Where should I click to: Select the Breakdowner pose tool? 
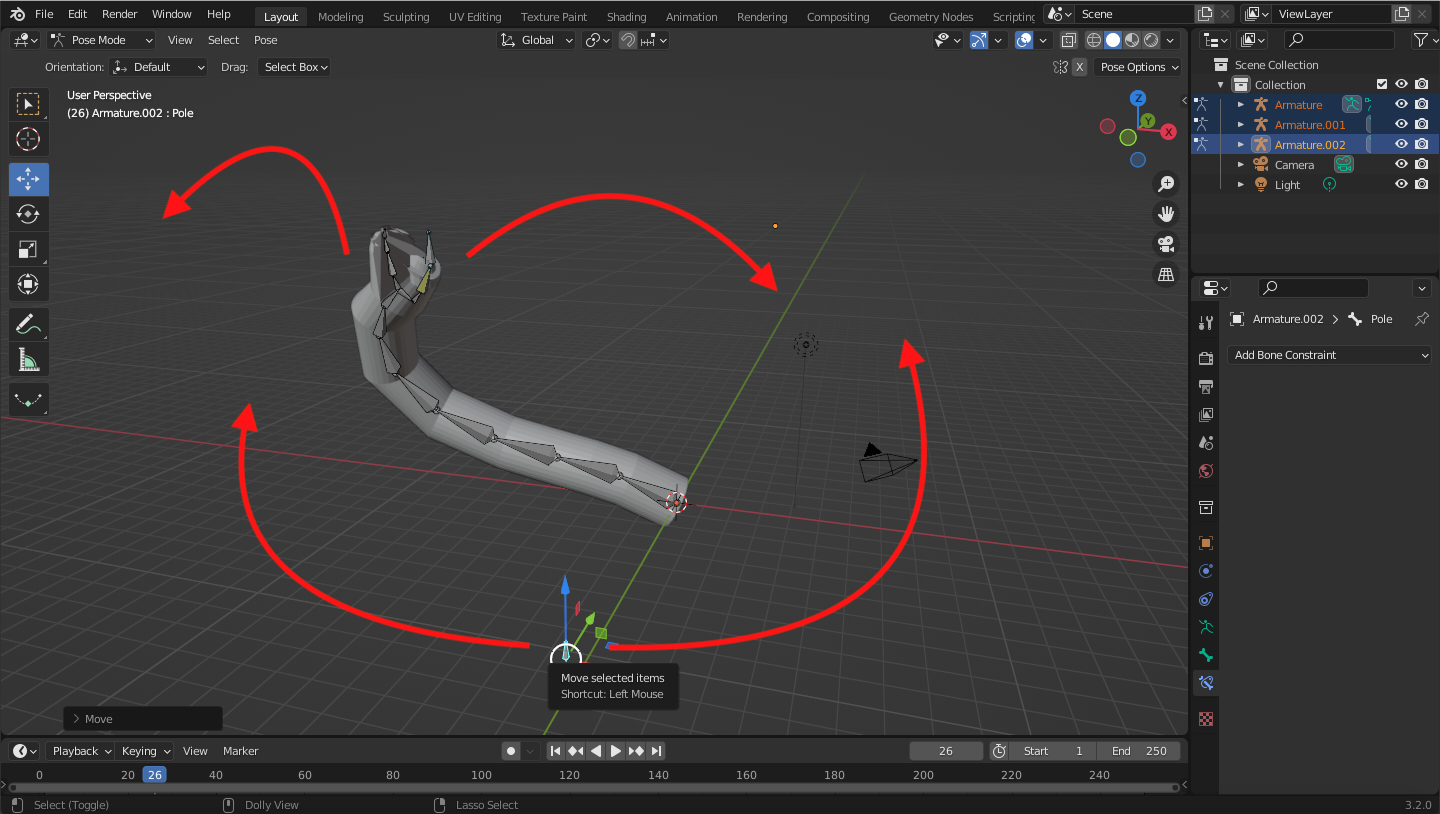coord(28,399)
